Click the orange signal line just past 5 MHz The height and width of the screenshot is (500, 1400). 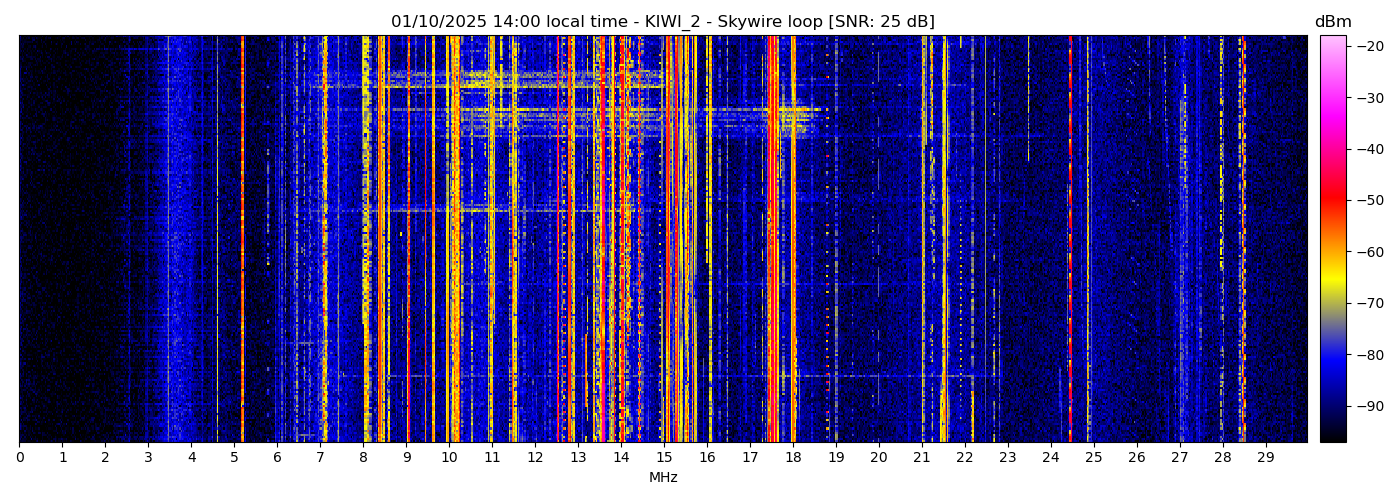tap(242, 240)
